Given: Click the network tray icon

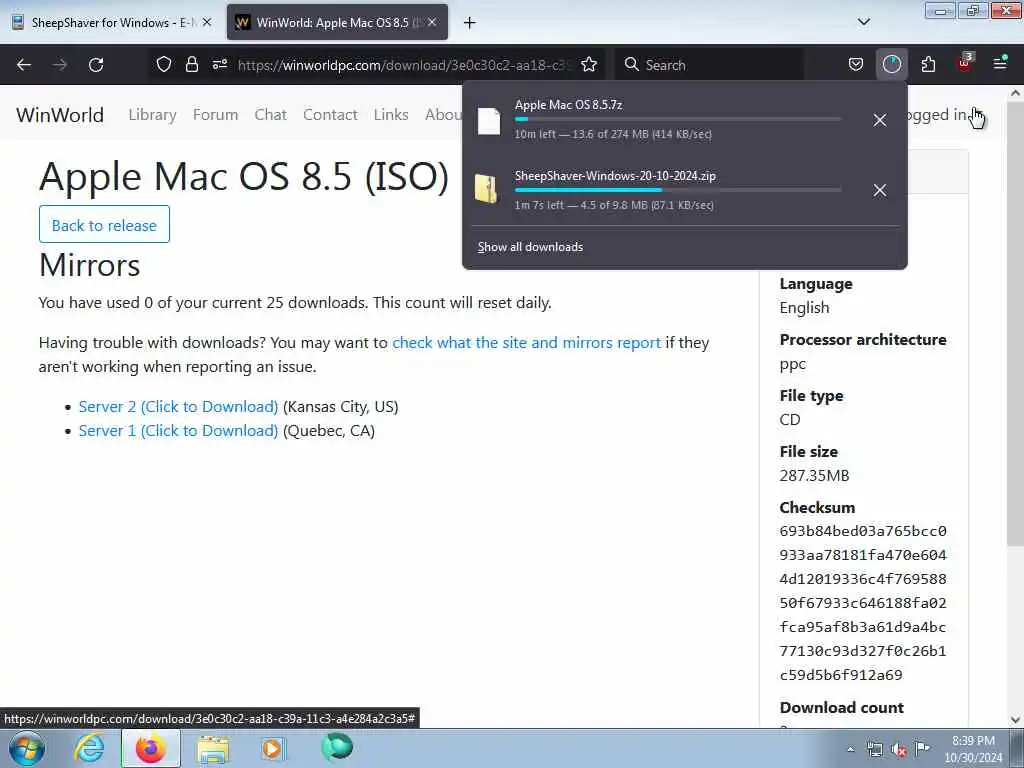Looking at the screenshot, I should 874,750.
